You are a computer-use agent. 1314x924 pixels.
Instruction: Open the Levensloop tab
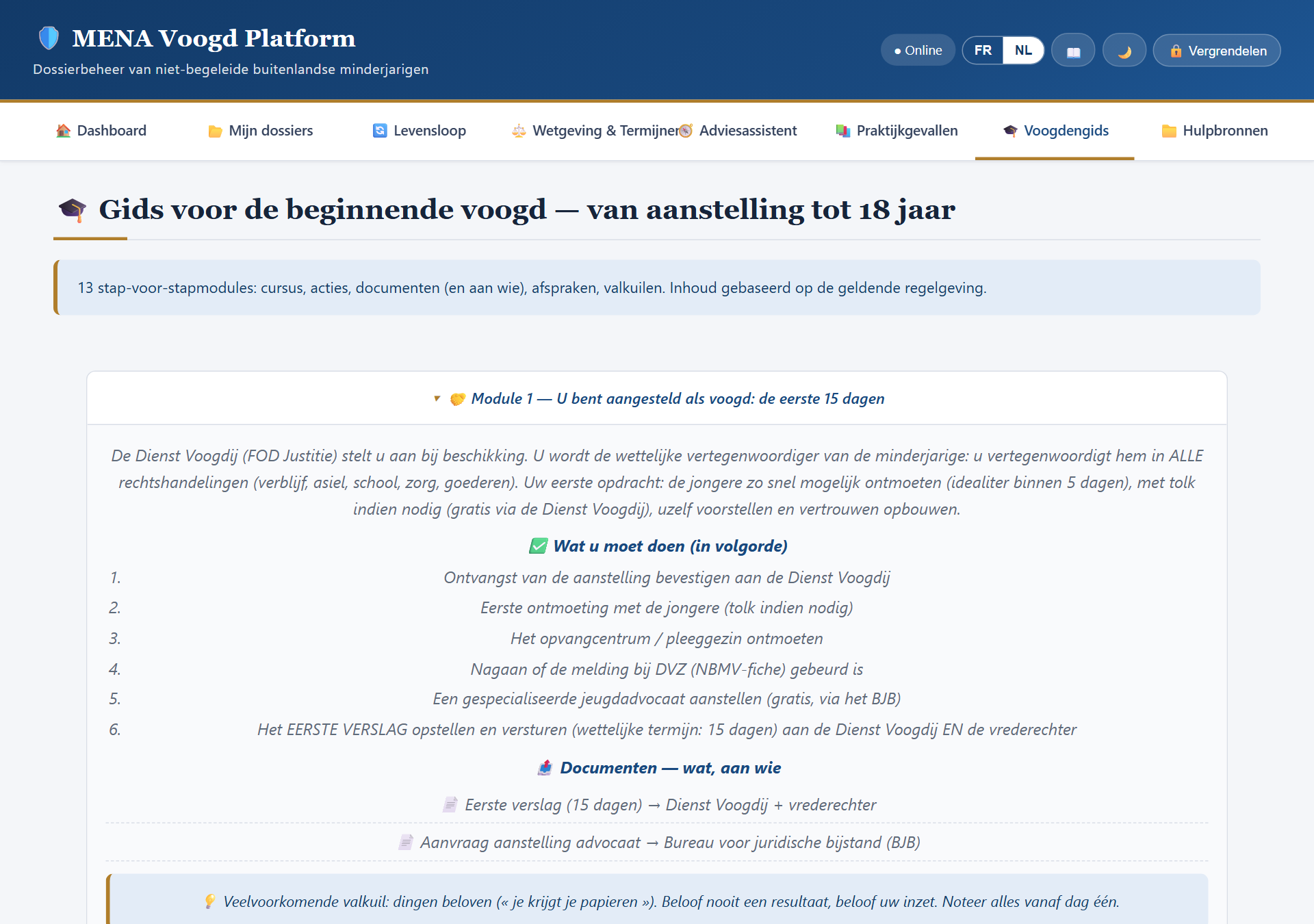(x=419, y=131)
